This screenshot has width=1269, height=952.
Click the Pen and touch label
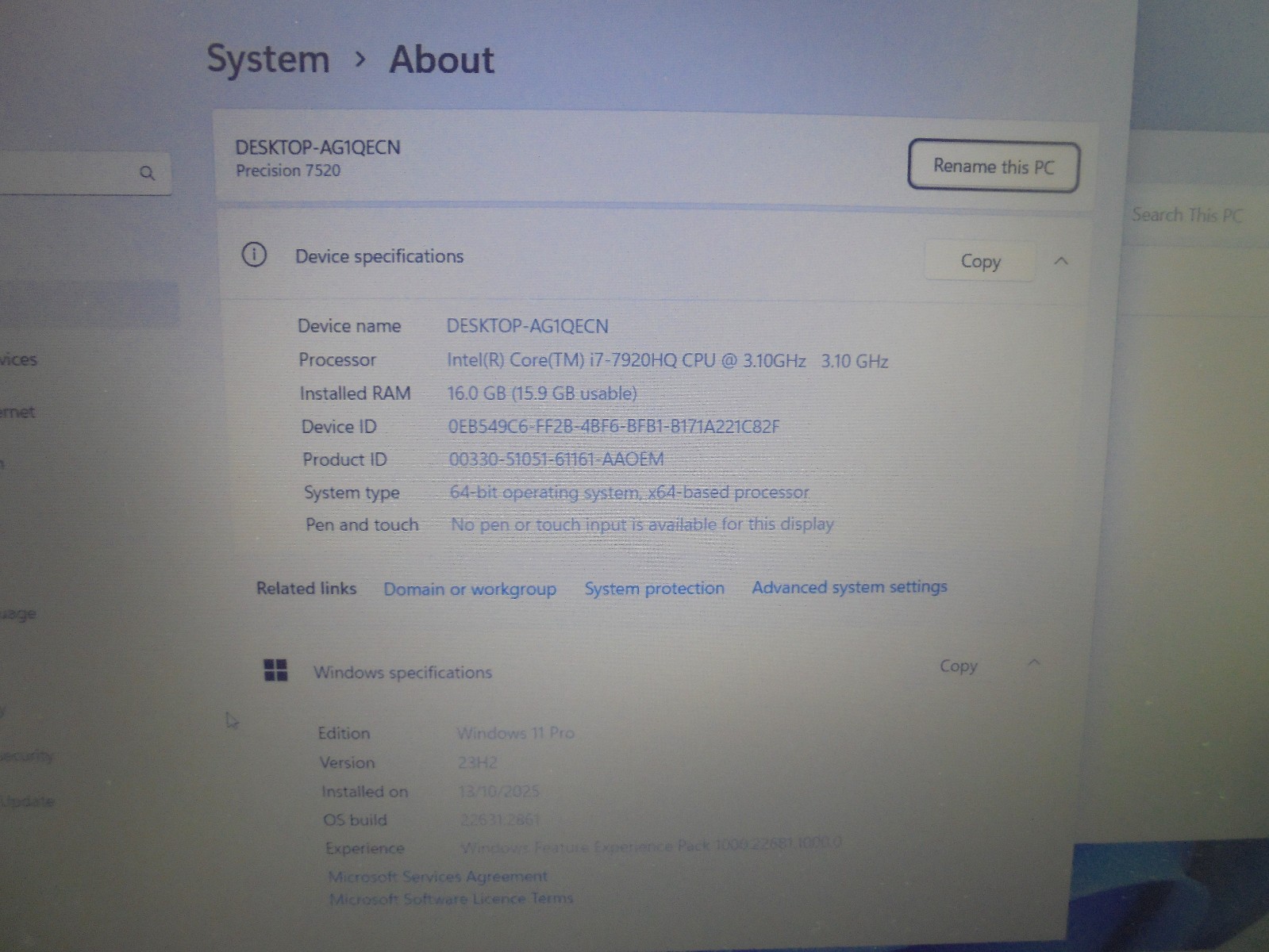point(362,524)
